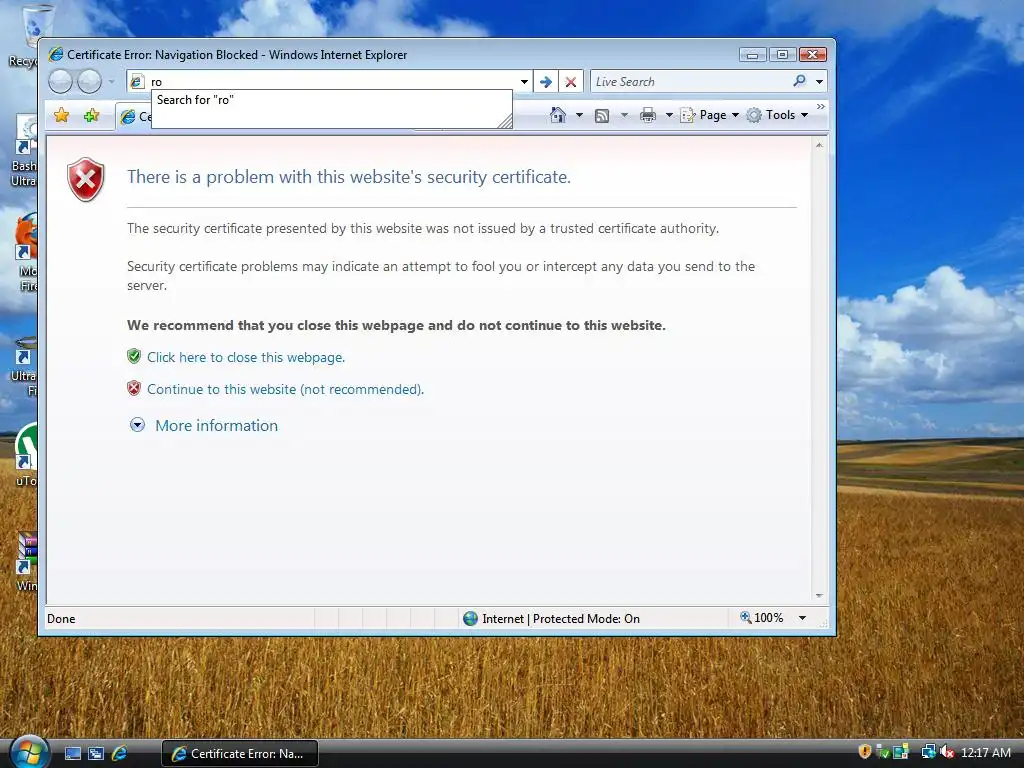Click the Go arrow button
1024x768 pixels.
[x=546, y=82]
